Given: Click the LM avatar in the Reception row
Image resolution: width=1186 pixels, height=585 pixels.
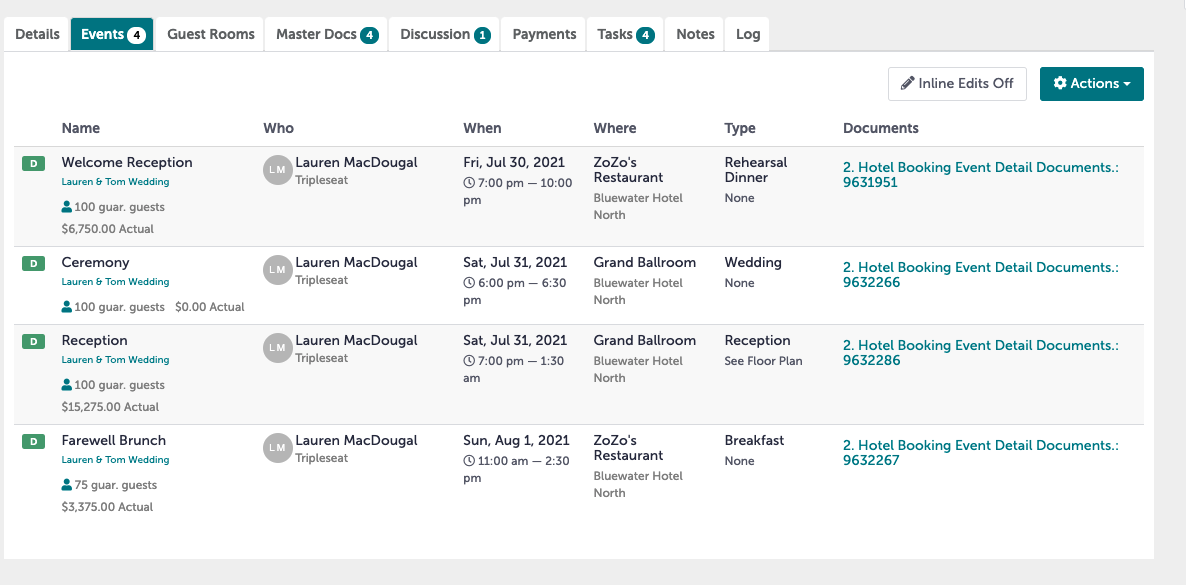Looking at the screenshot, I should click(x=278, y=348).
